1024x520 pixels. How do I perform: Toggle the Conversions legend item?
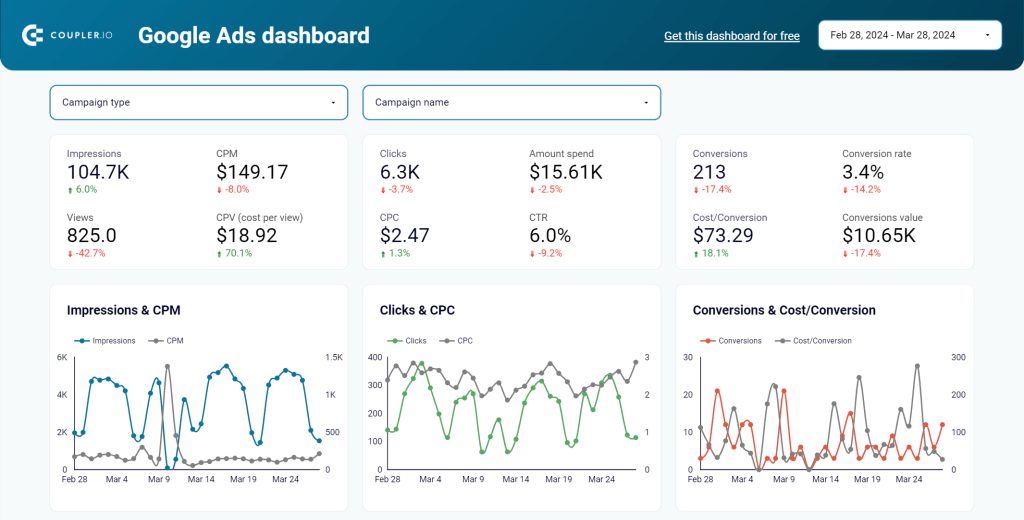pyautogui.click(x=731, y=341)
